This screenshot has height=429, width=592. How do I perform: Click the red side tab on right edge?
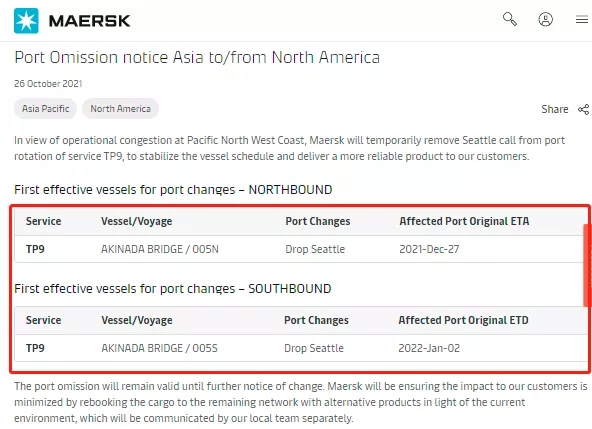tap(588, 265)
